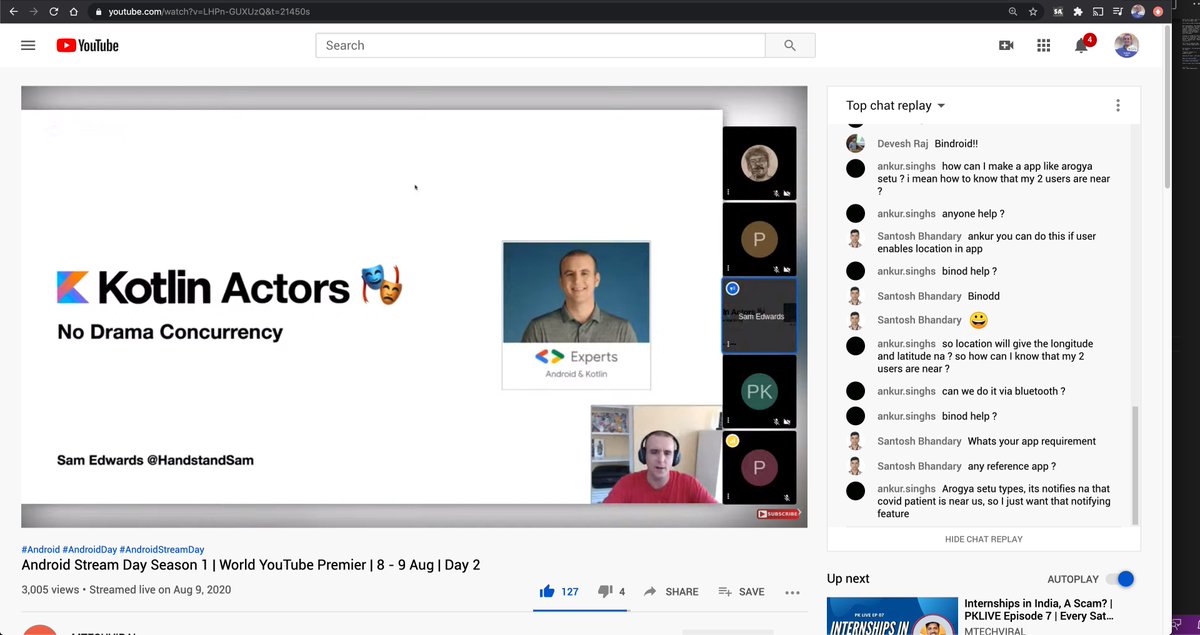The image size is (1200, 635).
Task: Open the Chrome profile avatar
Action: coord(1138,12)
